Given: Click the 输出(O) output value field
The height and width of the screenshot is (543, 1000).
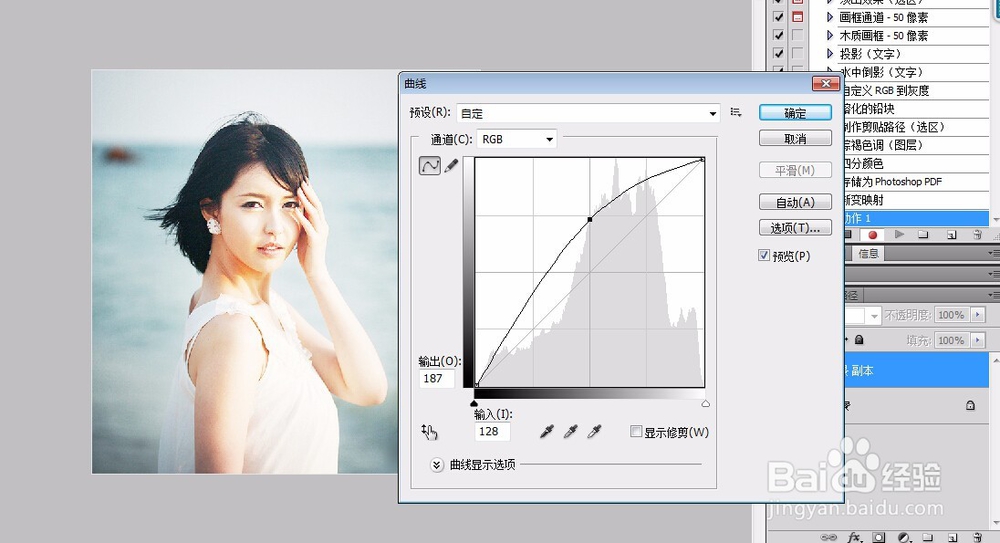Looking at the screenshot, I should click(437, 378).
